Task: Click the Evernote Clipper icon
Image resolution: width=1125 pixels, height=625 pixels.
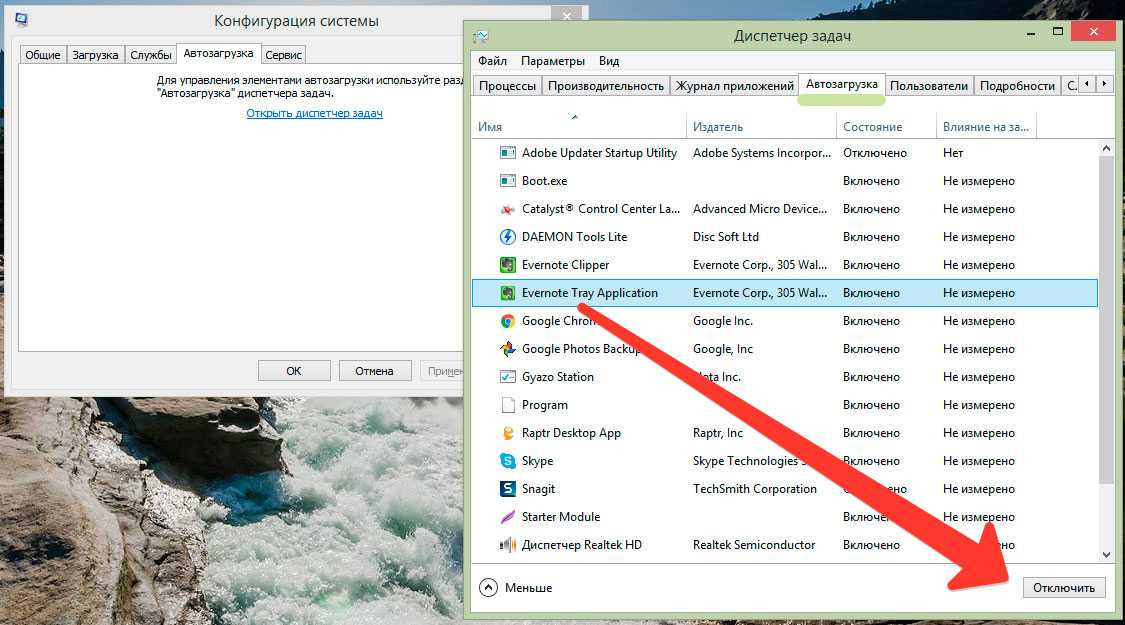Action: 507,265
